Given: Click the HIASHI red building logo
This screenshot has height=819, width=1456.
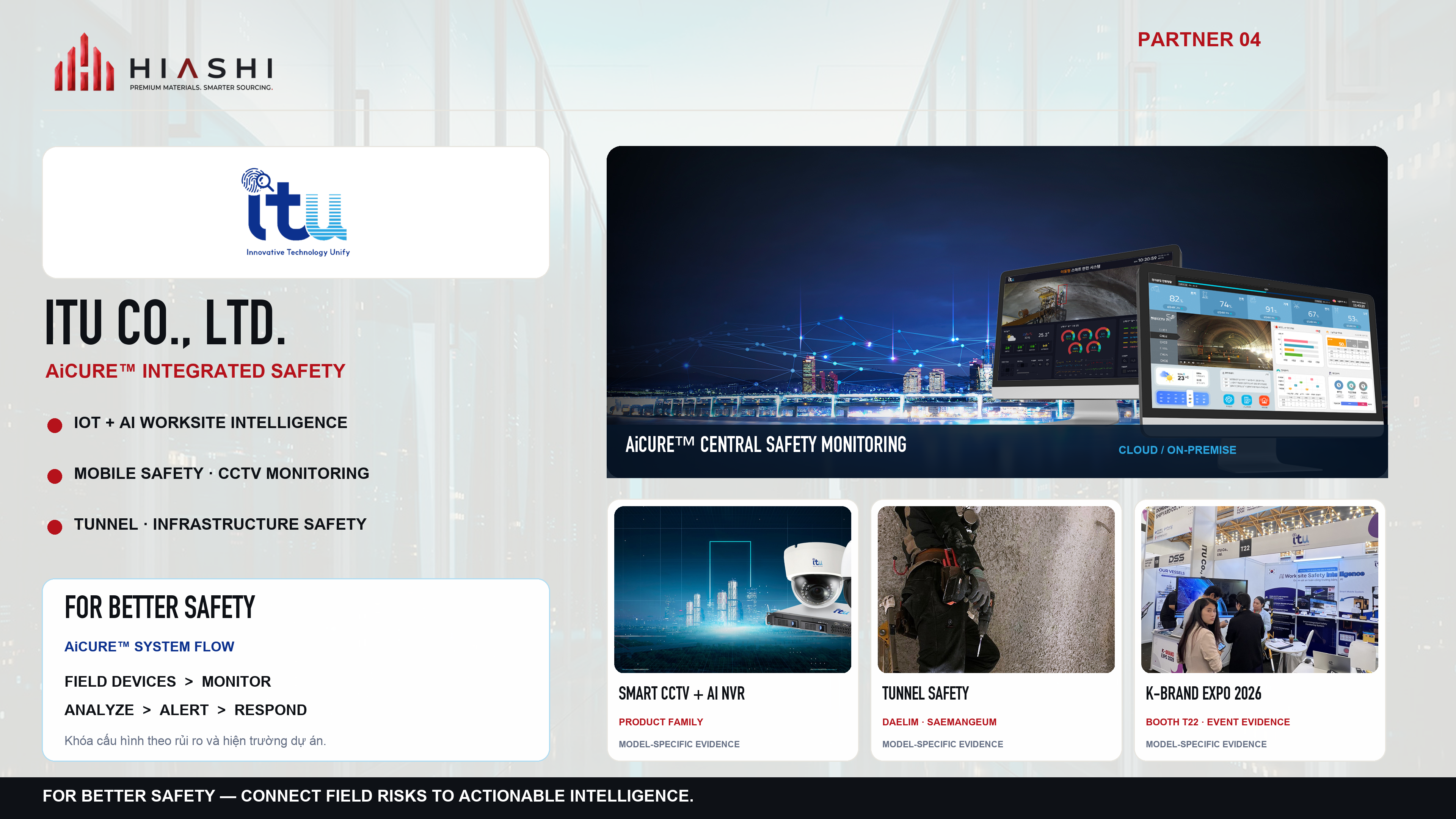Looking at the screenshot, I should (x=84, y=61).
